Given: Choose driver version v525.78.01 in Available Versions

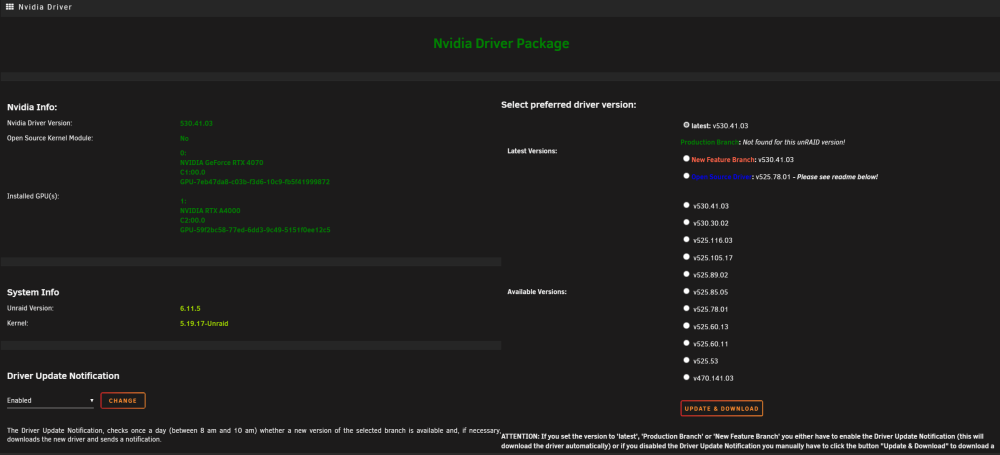Looking at the screenshot, I should point(686,309).
